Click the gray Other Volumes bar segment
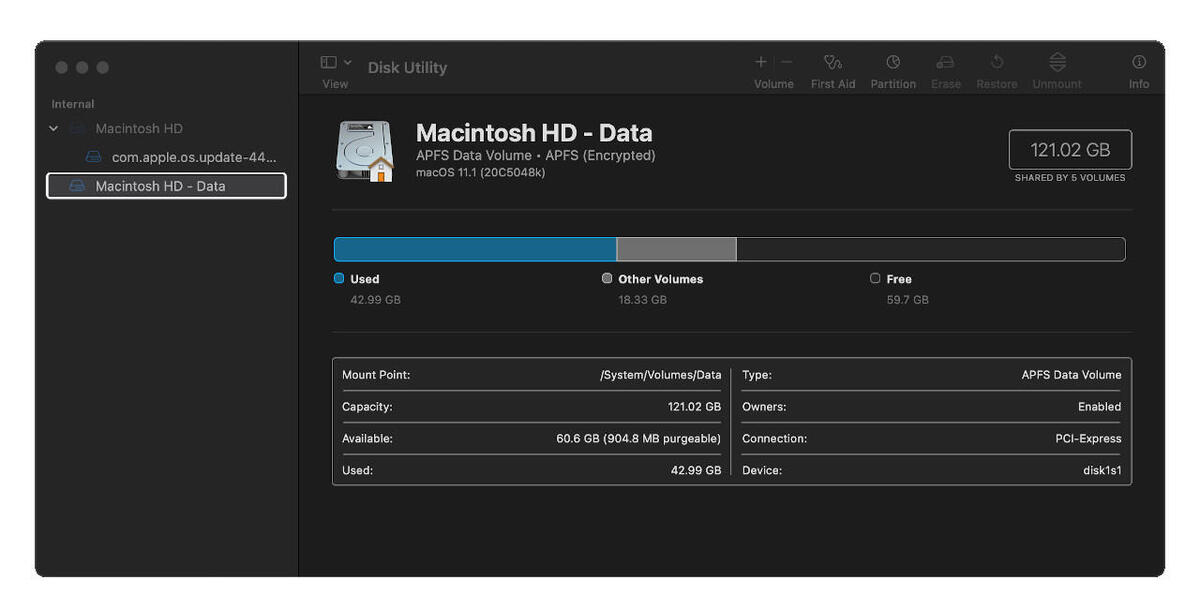The width and height of the screenshot is (1200, 610). (x=677, y=249)
